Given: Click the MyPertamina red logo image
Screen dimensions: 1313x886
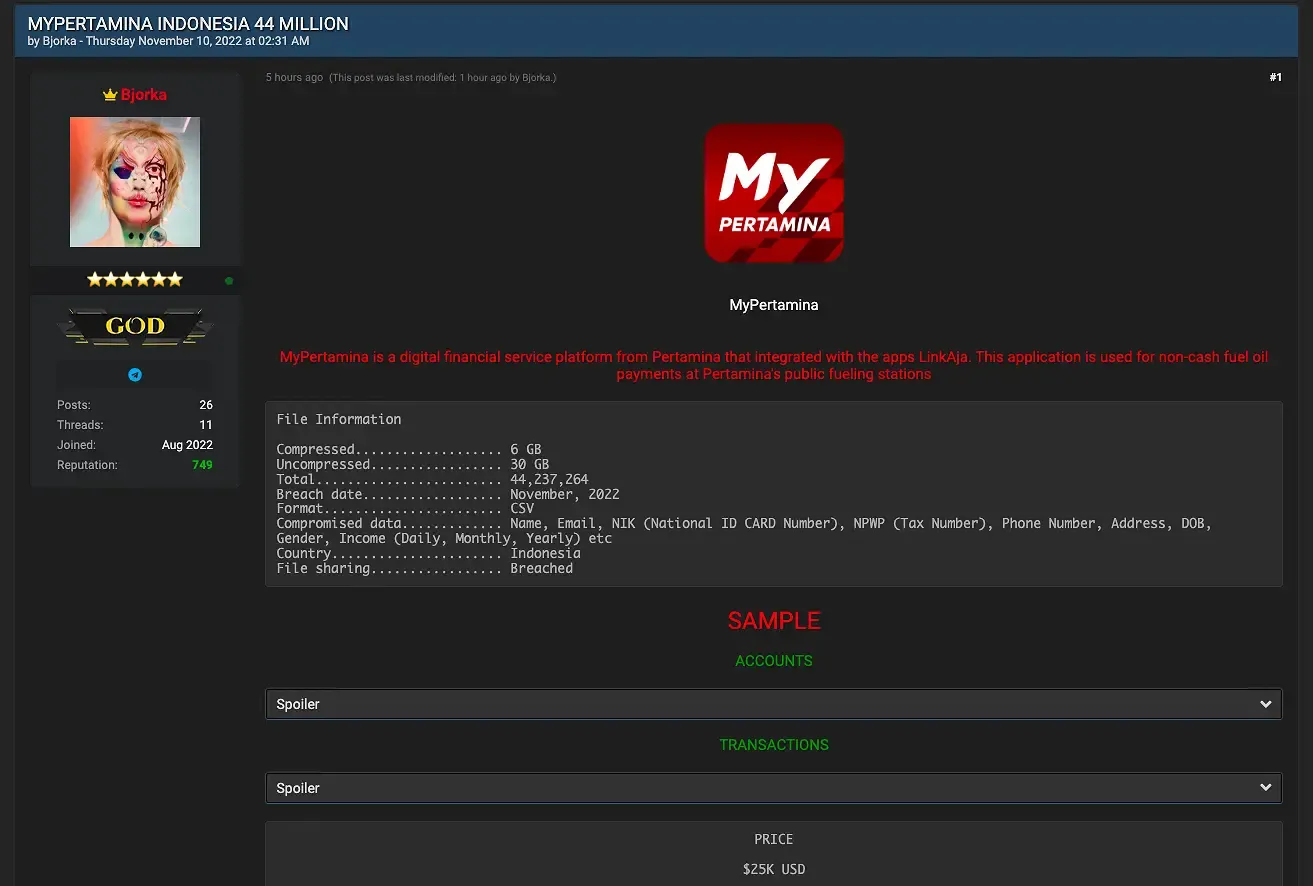Looking at the screenshot, I should click(x=774, y=193).
